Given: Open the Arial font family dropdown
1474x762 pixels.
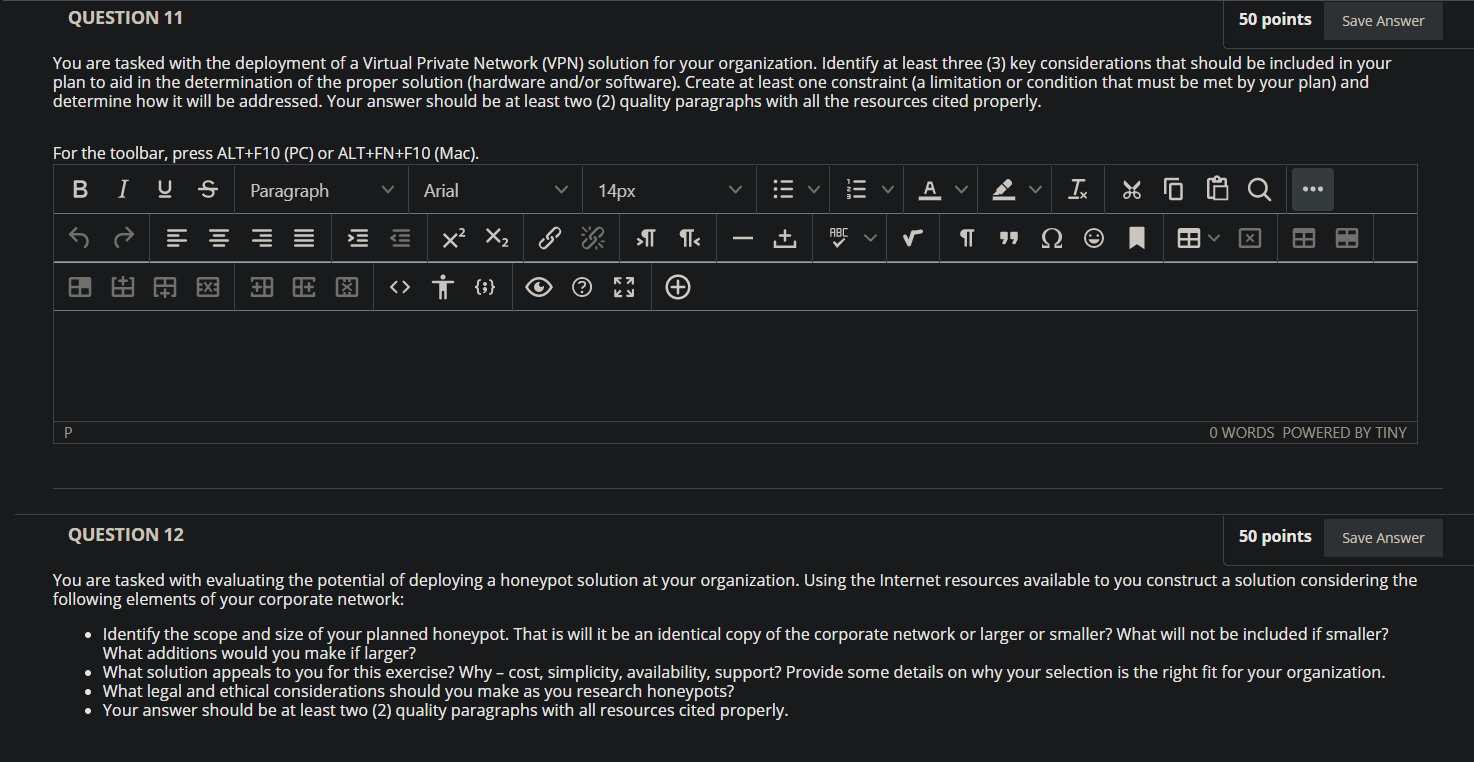Looking at the screenshot, I should (x=495, y=190).
